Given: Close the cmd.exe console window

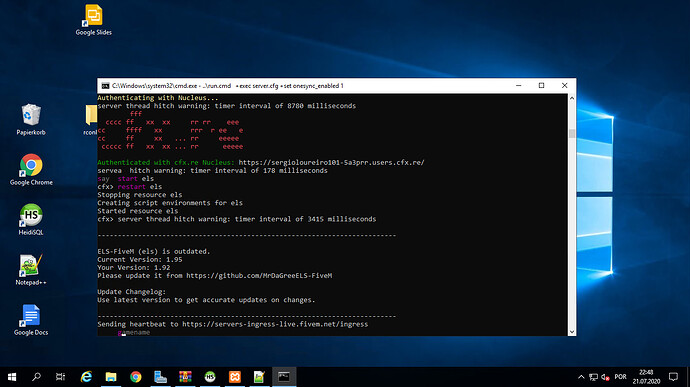Looking at the screenshot, I should [565, 85].
